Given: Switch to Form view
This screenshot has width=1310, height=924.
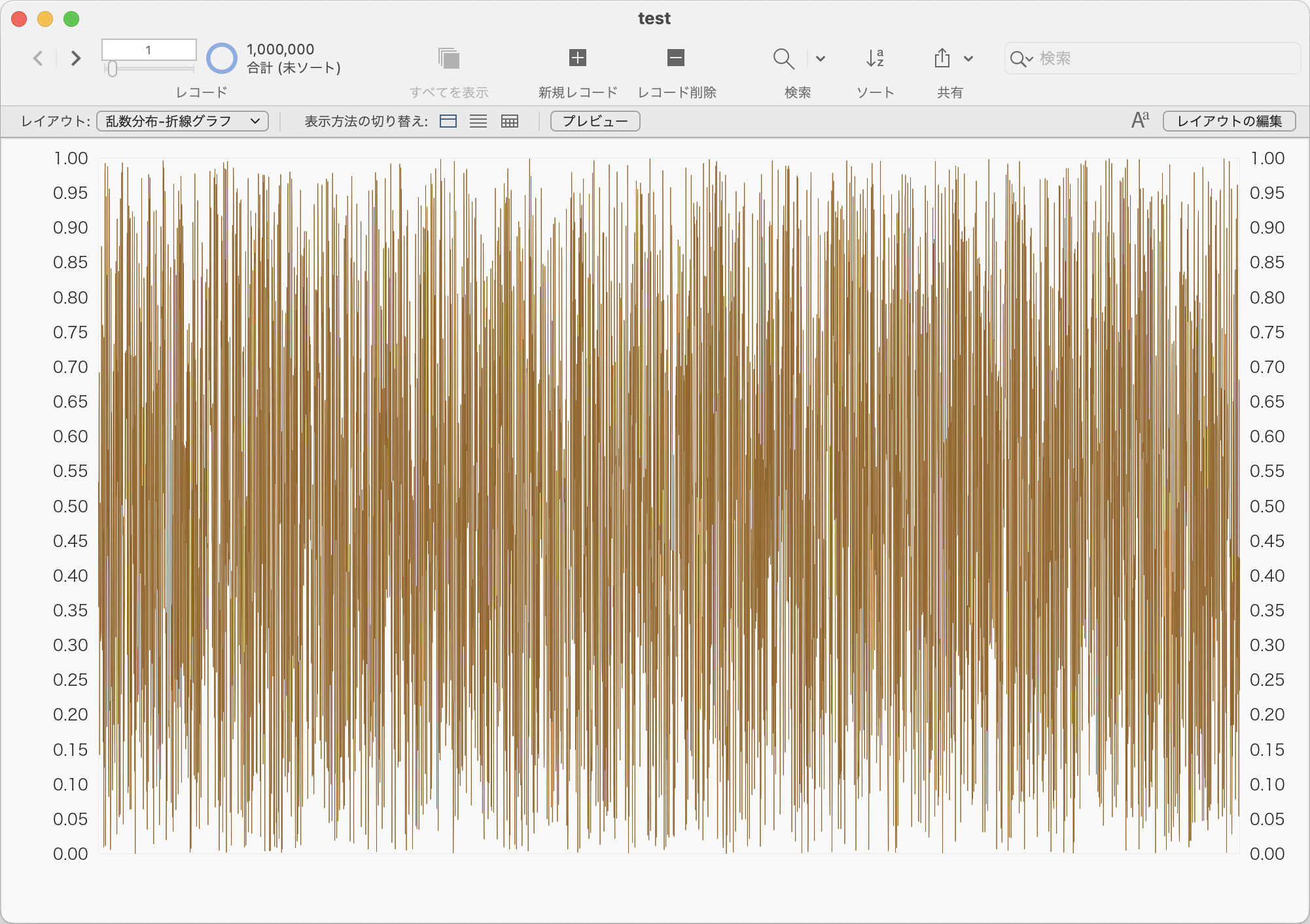Looking at the screenshot, I should point(448,121).
